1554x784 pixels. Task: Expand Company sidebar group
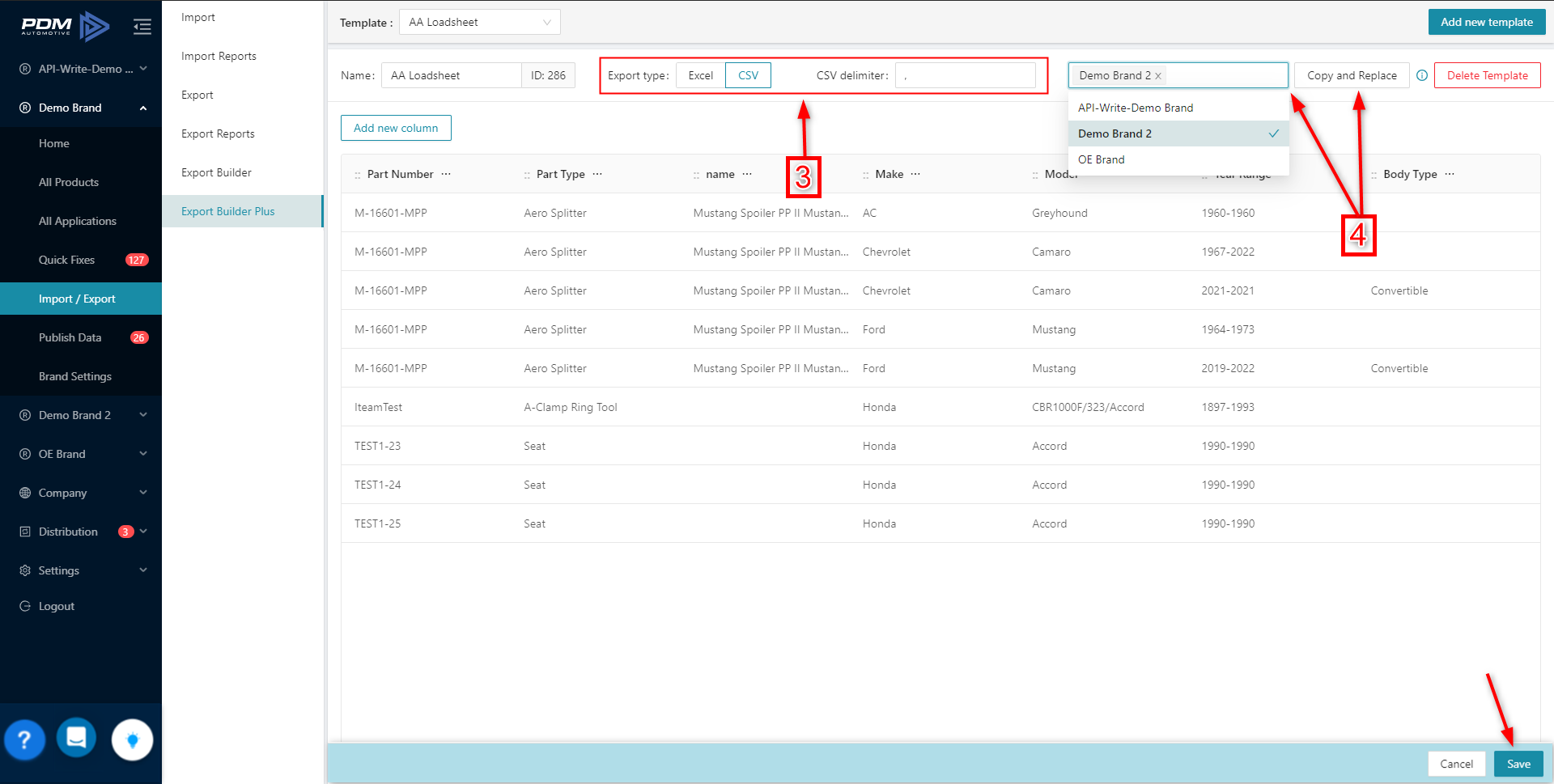tap(81, 493)
